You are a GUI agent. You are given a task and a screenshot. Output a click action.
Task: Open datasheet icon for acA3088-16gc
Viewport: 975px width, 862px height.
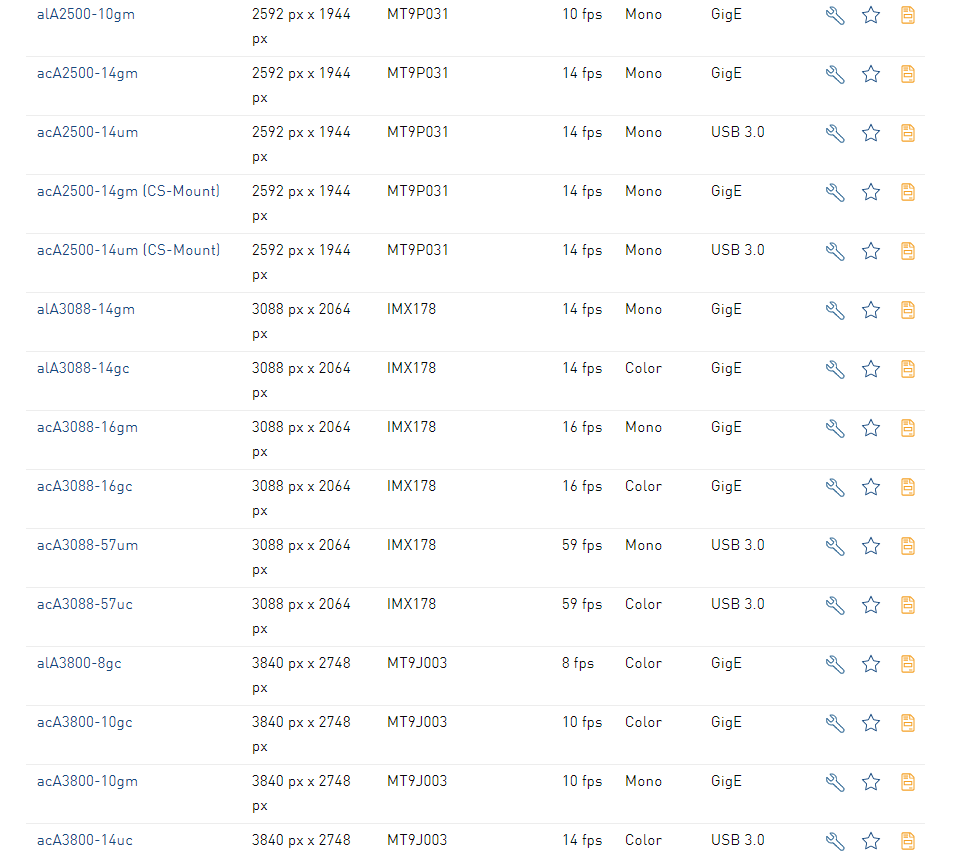point(908,487)
